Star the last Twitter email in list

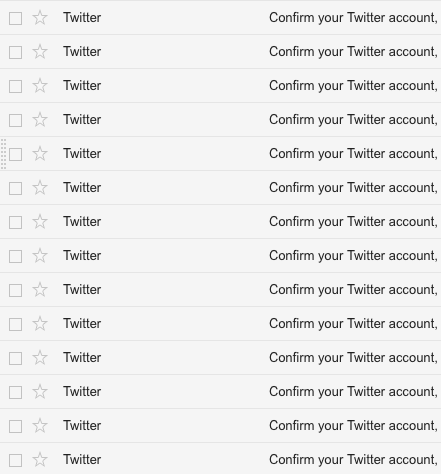coord(40,460)
